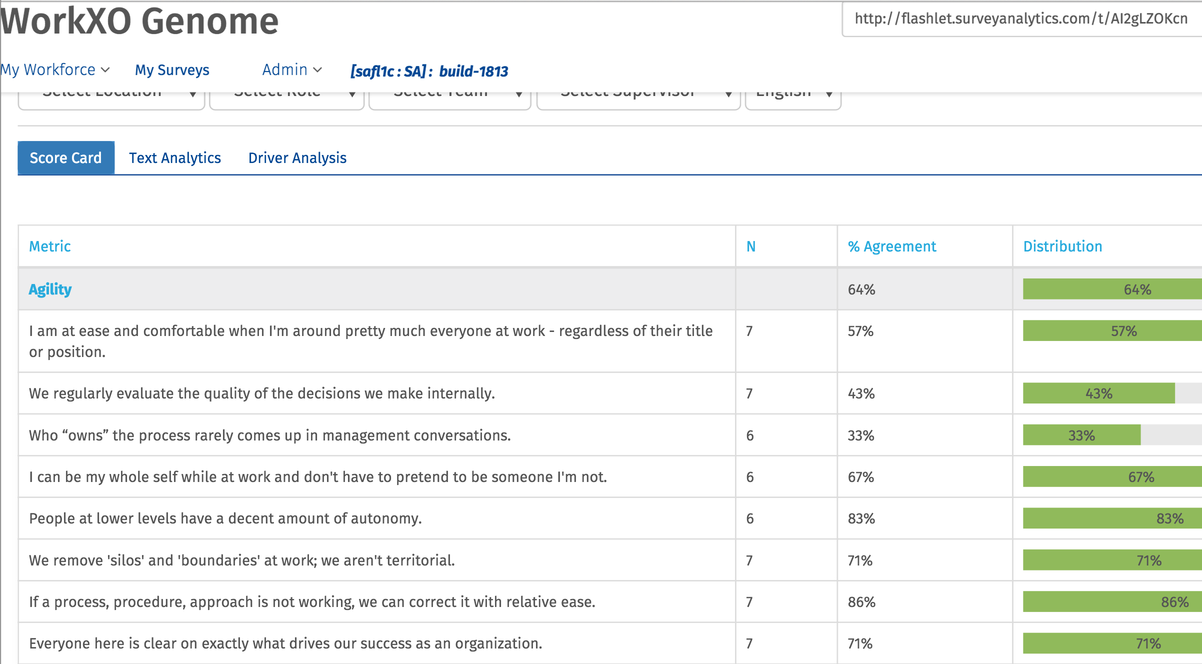This screenshot has height=664, width=1202.
Task: Go to My Surveys
Action: pos(172,70)
